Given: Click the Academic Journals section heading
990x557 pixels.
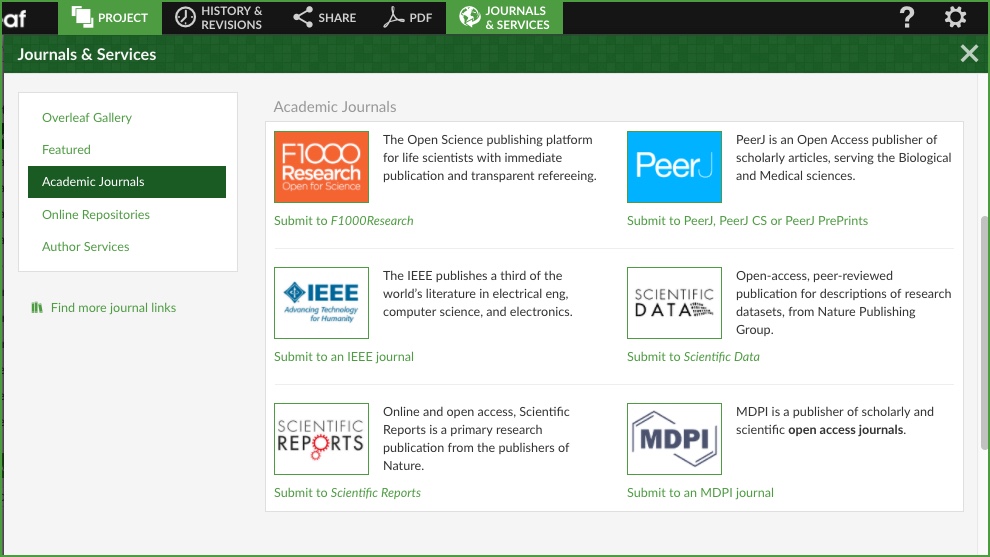Looking at the screenshot, I should (335, 107).
